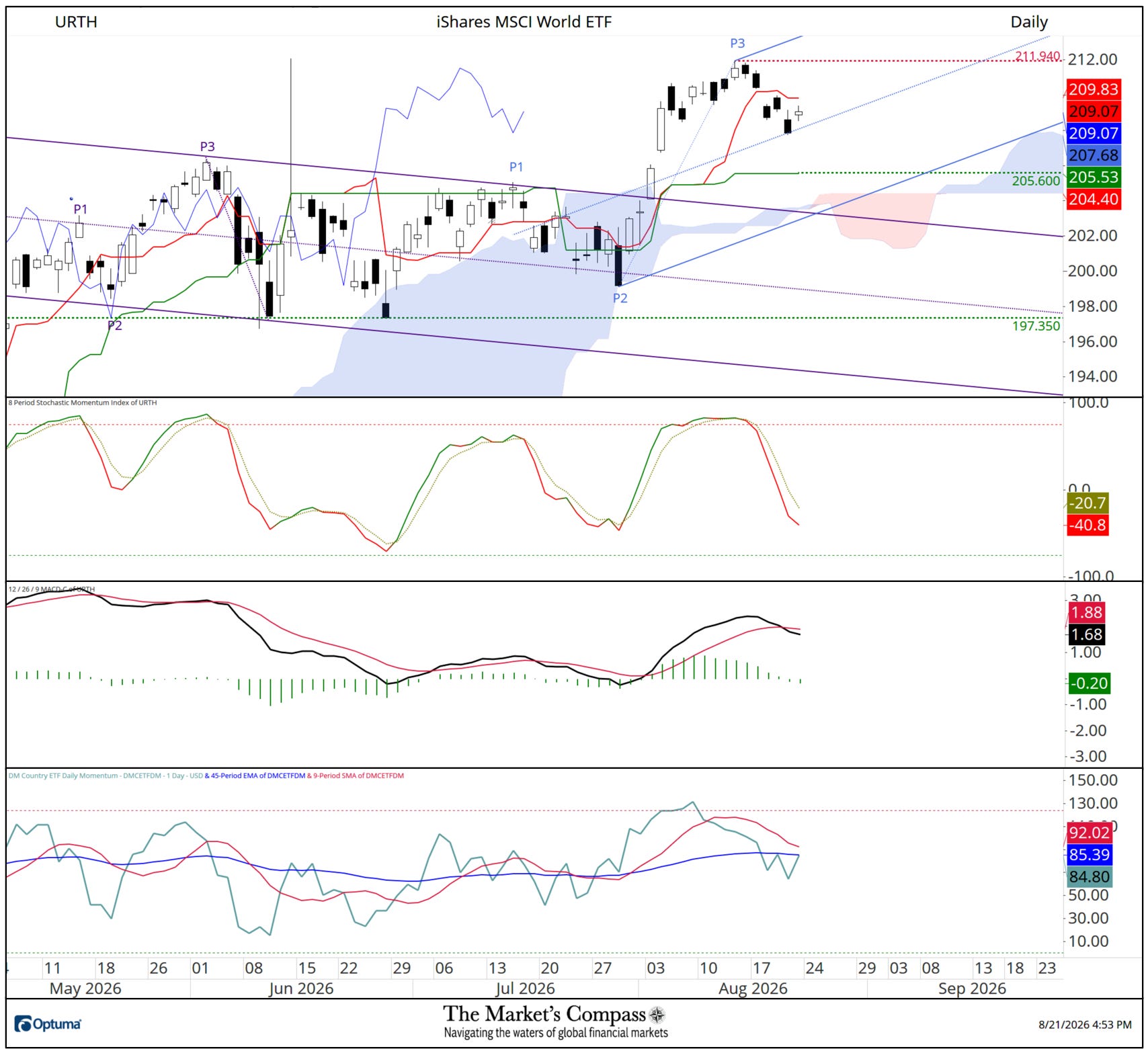Image resolution: width=1148 pixels, height=1049 pixels.
Task: Select the 9-Period SMA of DMCETFDM legend
Action: pyautogui.click(x=356, y=775)
